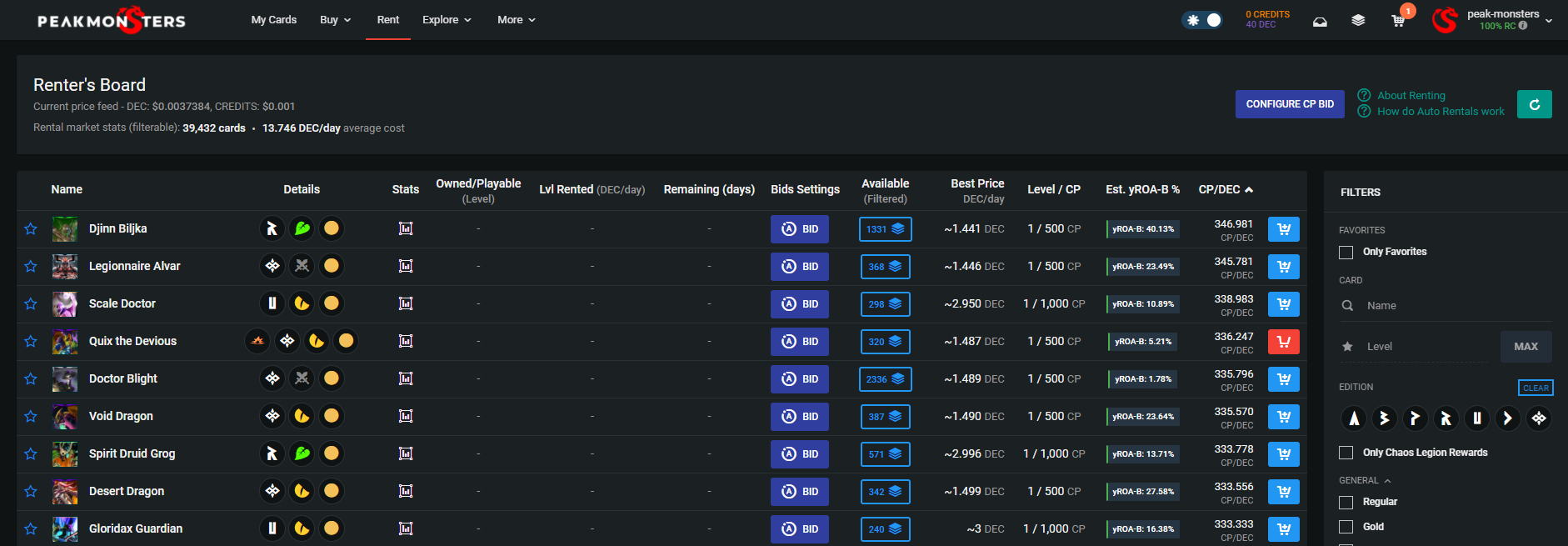The image size is (1568, 546).
Task: Open the About Renting link
Action: pyautogui.click(x=1411, y=96)
